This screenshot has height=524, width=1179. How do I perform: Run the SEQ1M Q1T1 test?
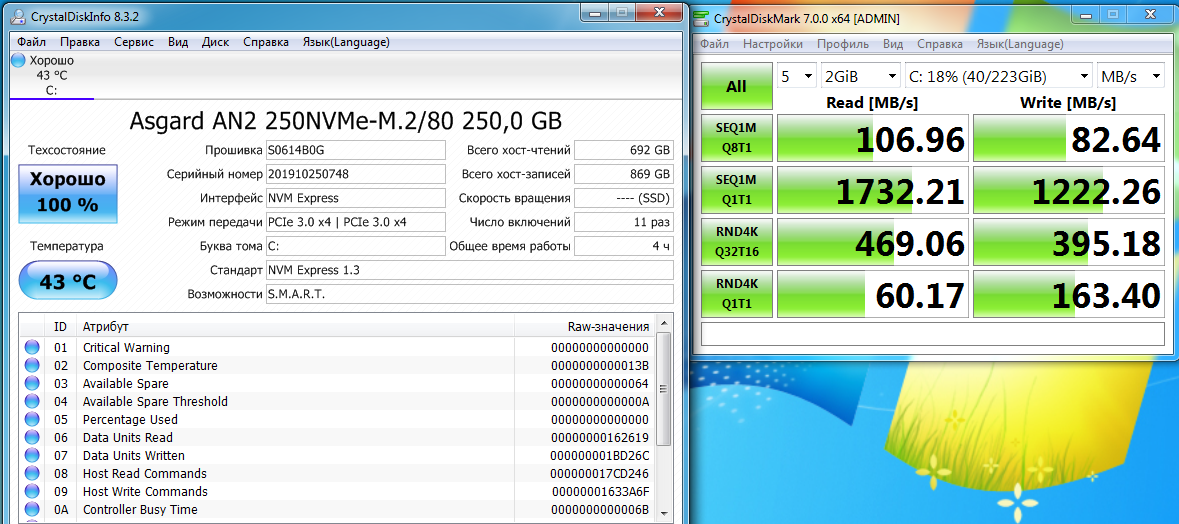737,190
